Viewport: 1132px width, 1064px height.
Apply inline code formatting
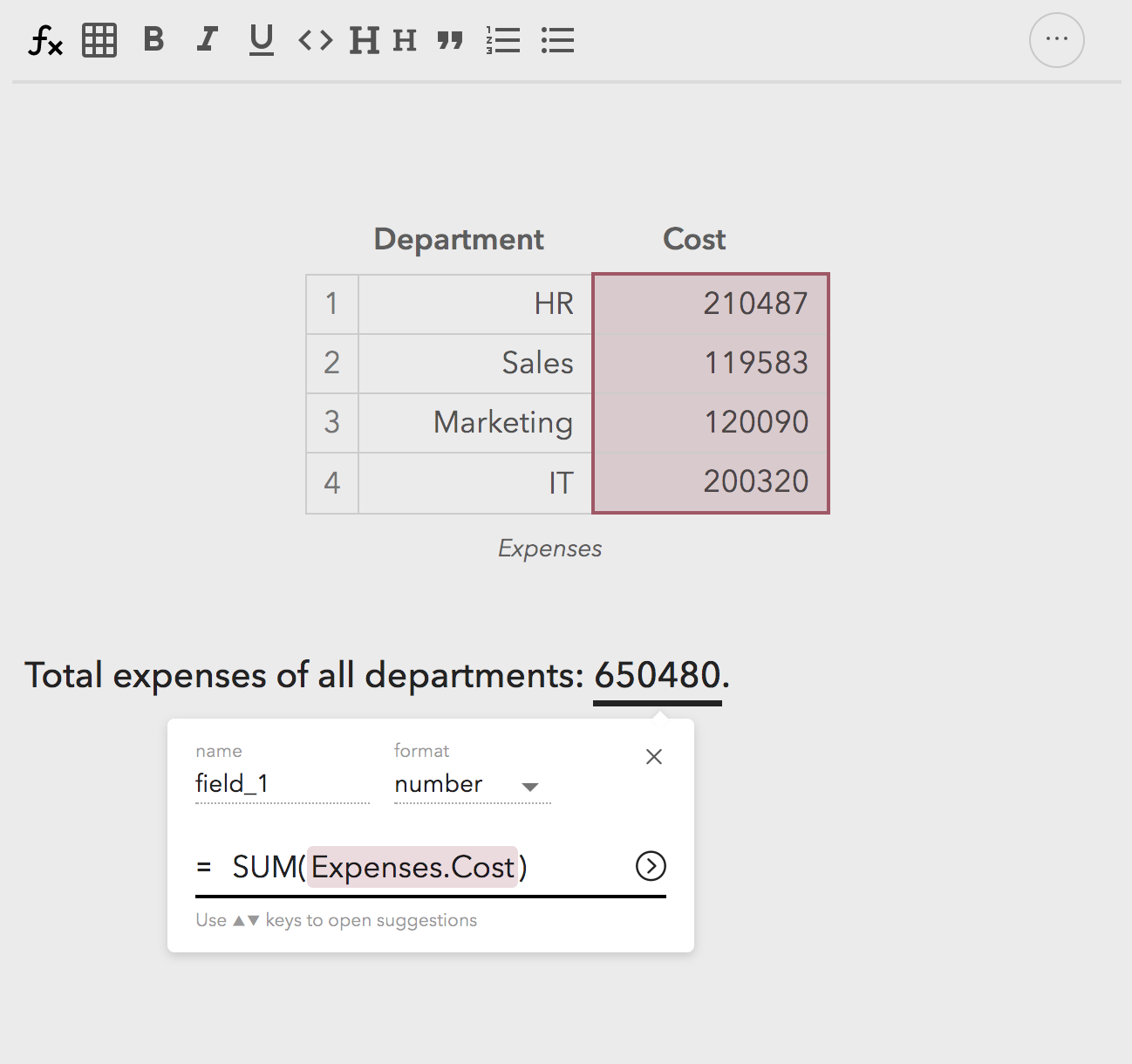click(315, 40)
